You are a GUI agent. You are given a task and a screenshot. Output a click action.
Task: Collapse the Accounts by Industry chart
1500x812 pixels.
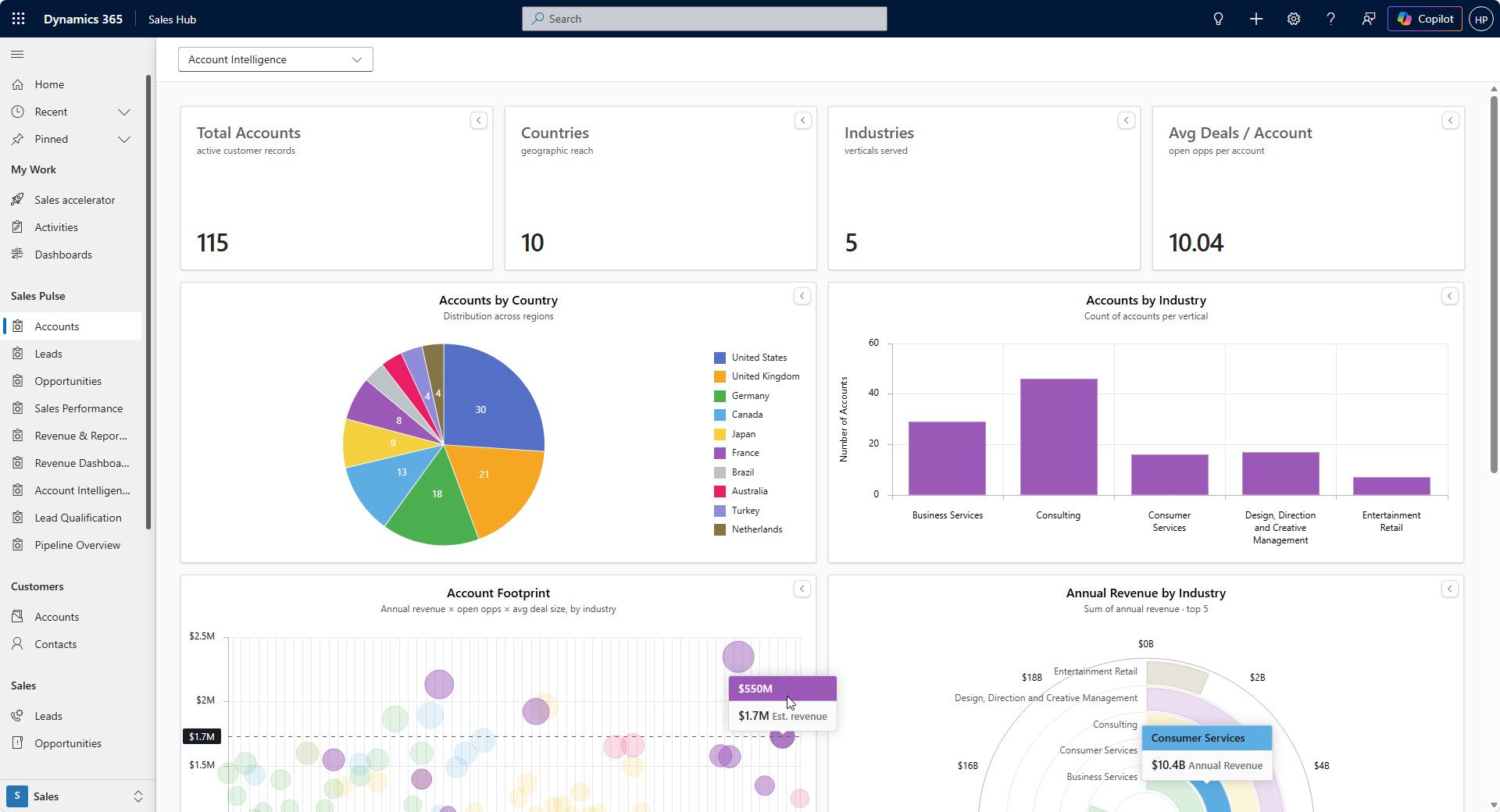[x=1450, y=296]
